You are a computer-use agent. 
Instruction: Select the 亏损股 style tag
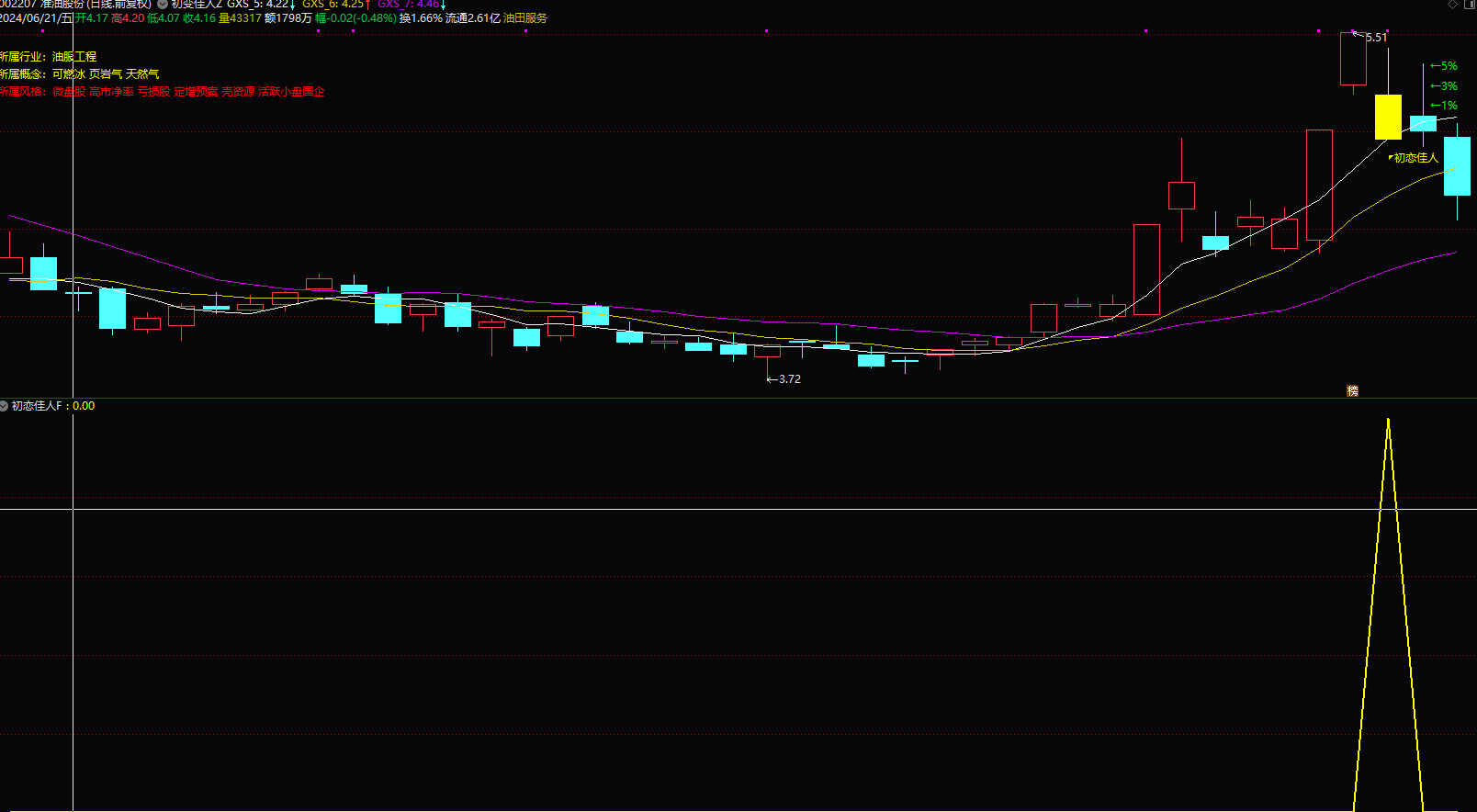point(154,92)
